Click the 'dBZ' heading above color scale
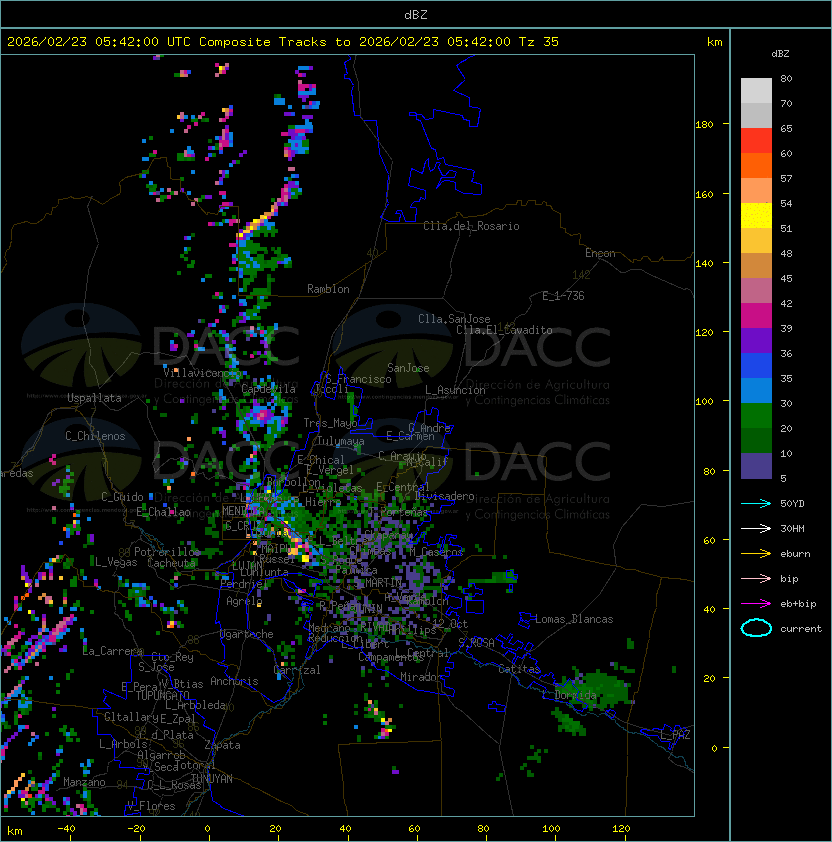This screenshot has height=842, width=832. pyautogui.click(x=780, y=54)
